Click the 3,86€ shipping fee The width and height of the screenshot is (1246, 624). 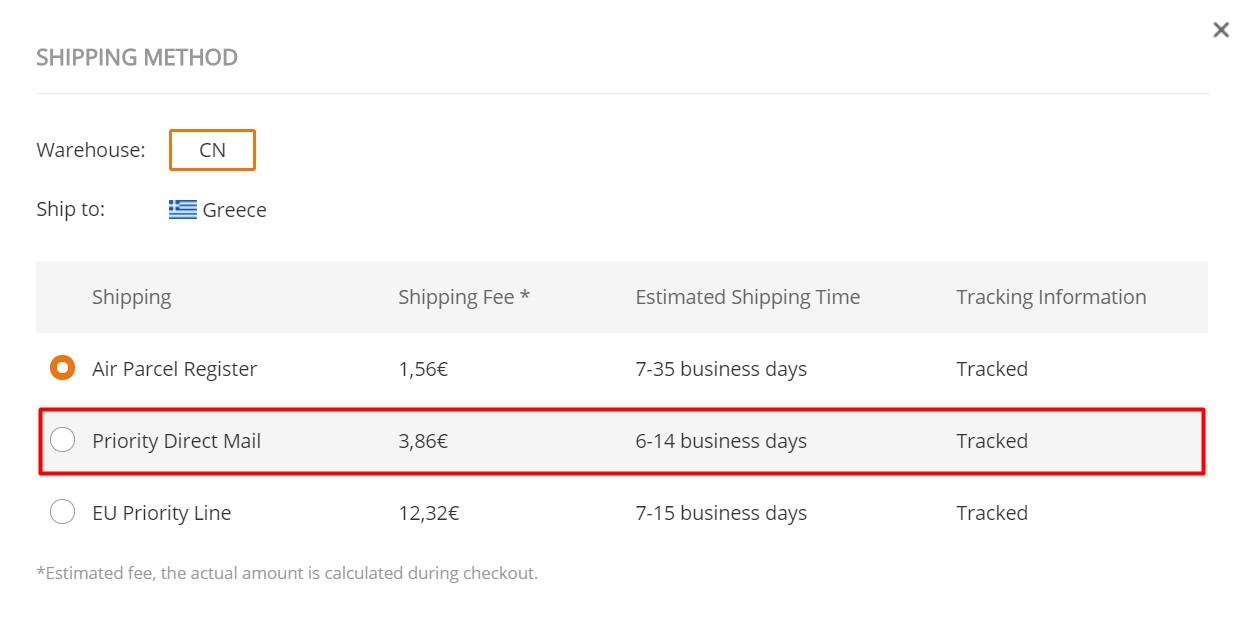click(423, 441)
